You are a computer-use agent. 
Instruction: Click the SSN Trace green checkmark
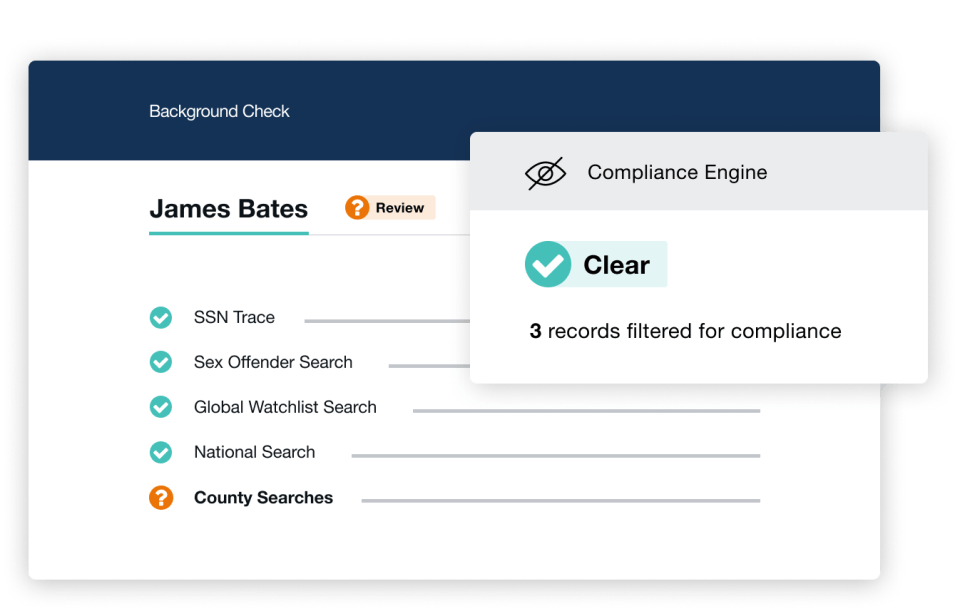[x=161, y=318]
